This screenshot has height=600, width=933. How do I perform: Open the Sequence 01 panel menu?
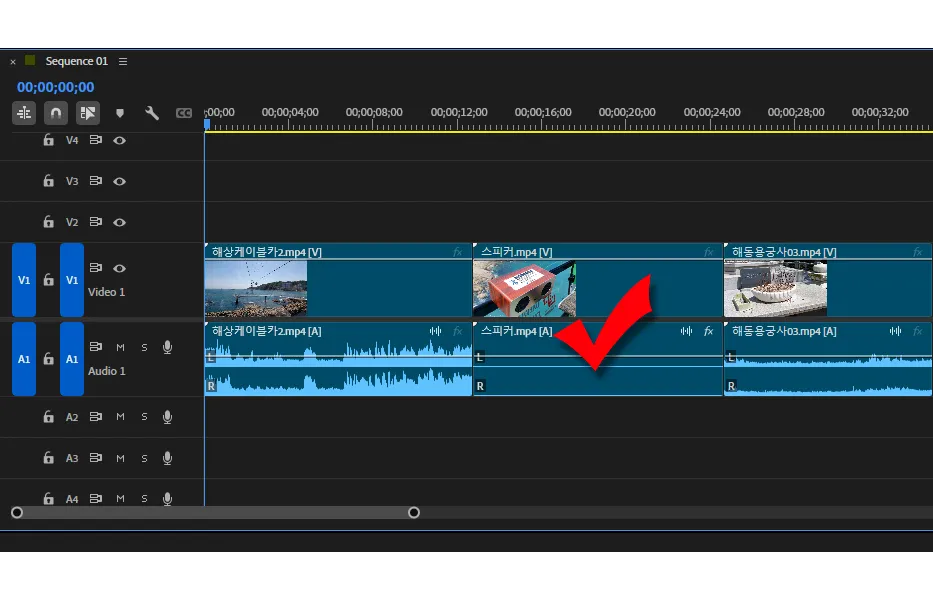pyautogui.click(x=123, y=62)
